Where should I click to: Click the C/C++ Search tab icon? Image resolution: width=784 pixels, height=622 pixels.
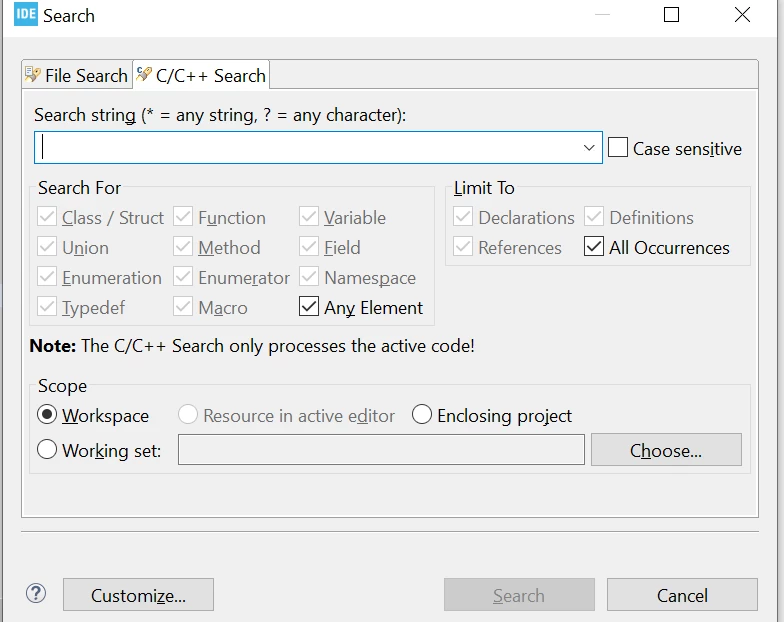[144, 74]
